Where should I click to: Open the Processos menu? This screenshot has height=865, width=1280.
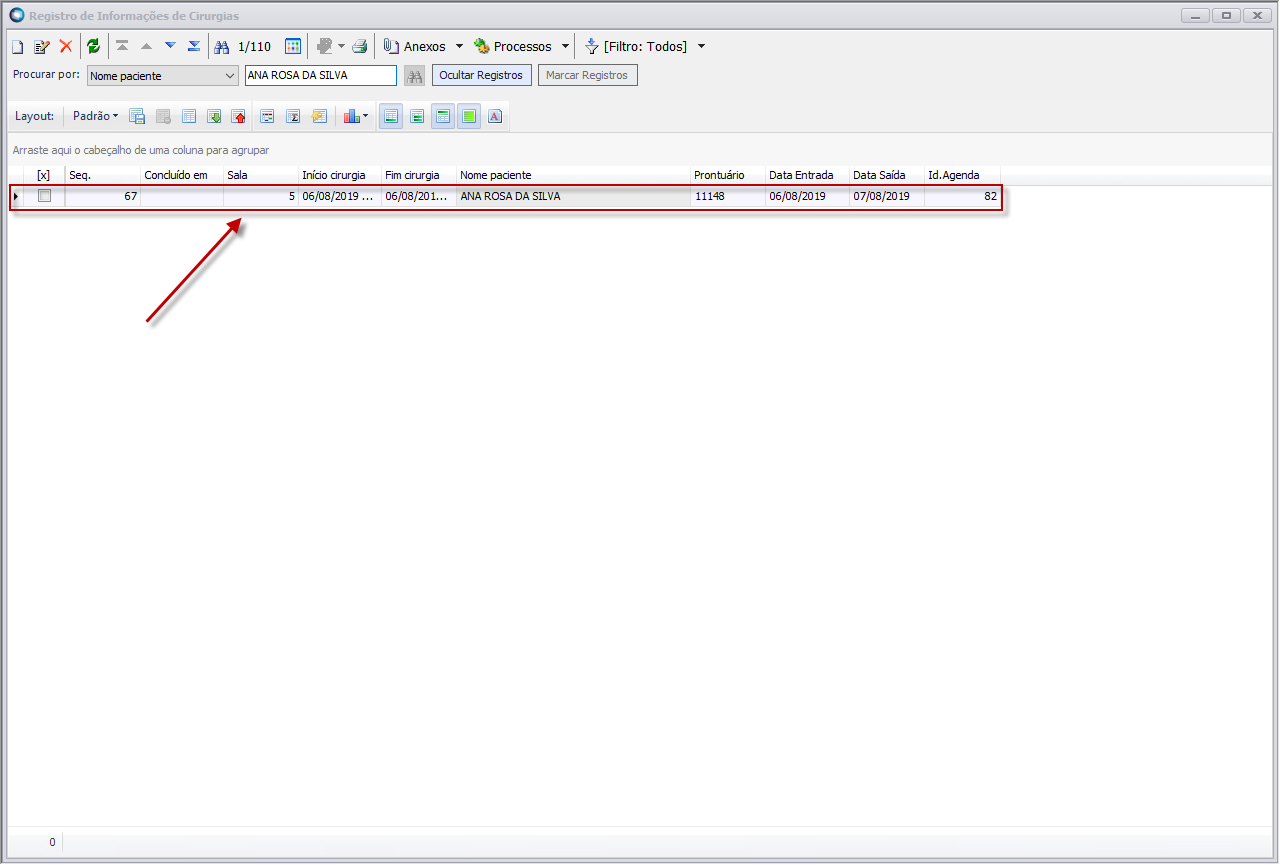click(x=513, y=46)
